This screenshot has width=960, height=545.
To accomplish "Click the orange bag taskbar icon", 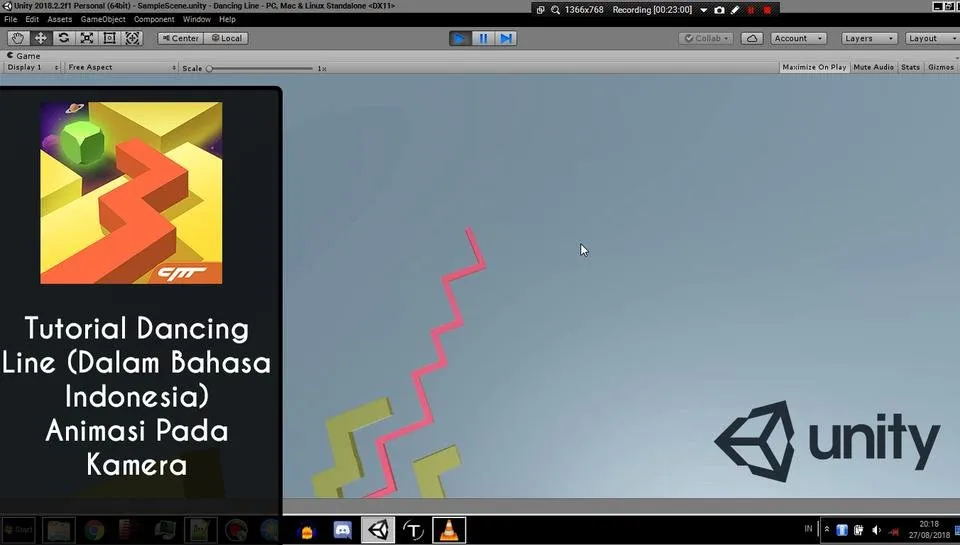I will click(307, 531).
